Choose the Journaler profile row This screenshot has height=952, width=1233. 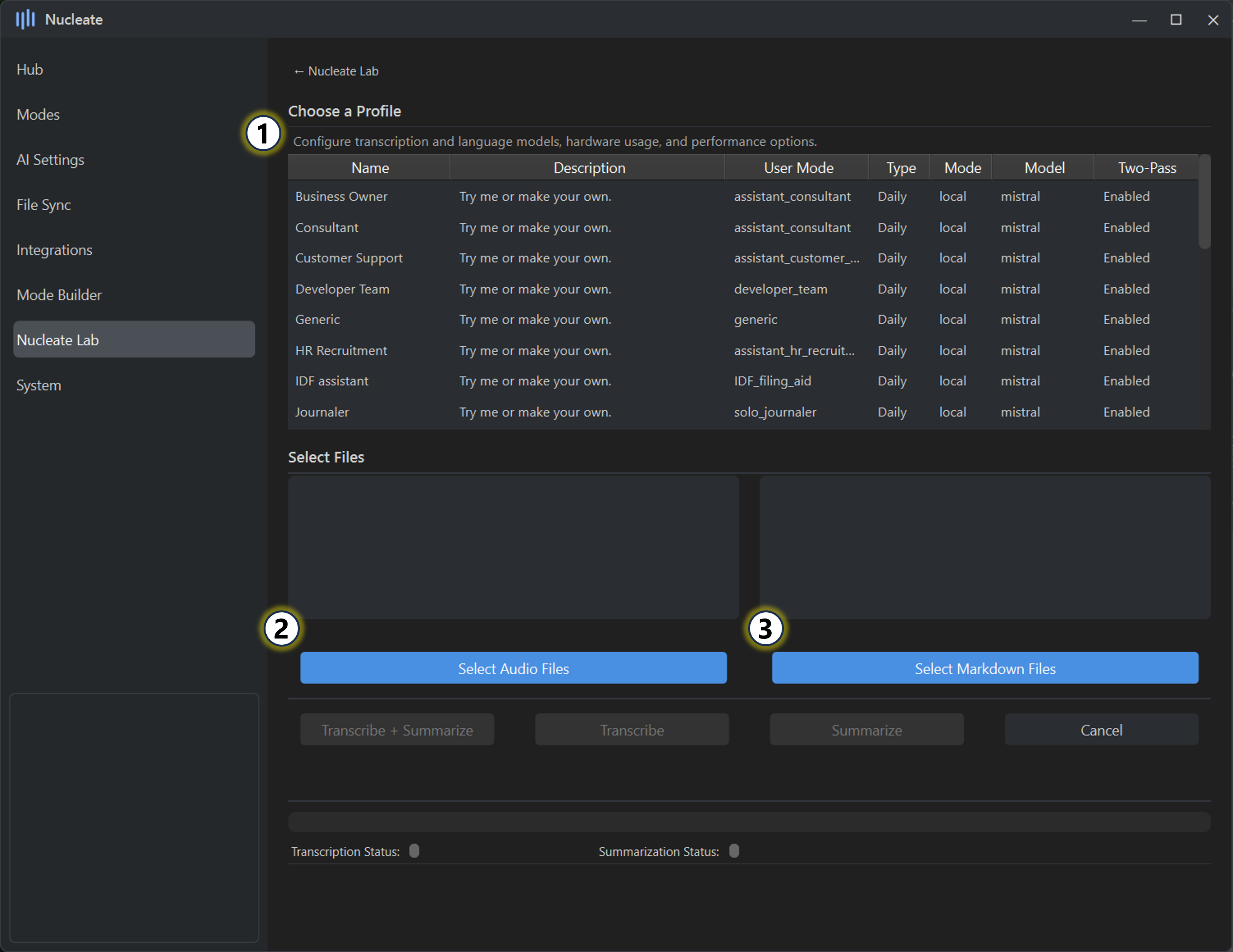coord(322,412)
